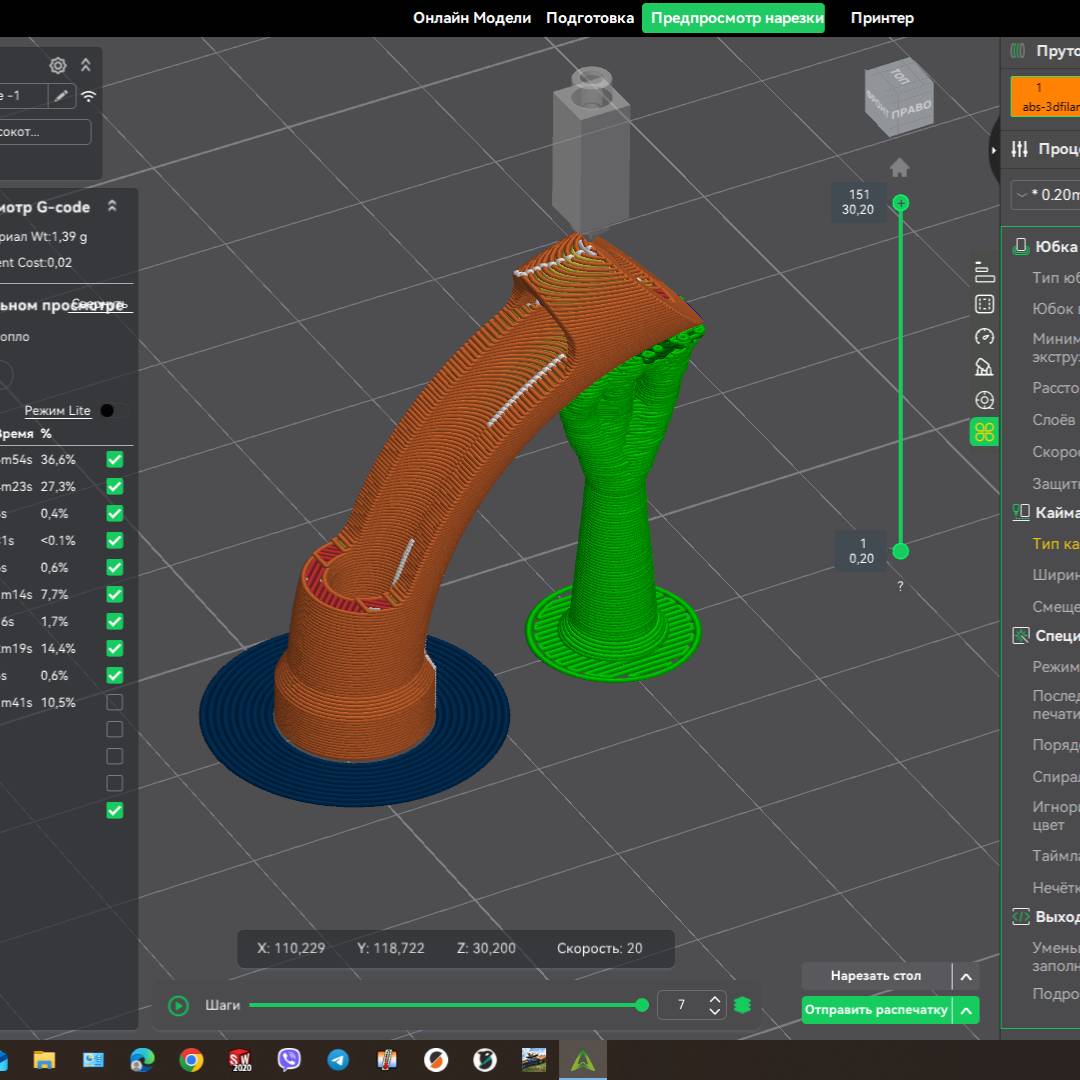The height and width of the screenshot is (1080, 1080).
Task: Click the Нарезать стол button
Action: tap(876, 976)
